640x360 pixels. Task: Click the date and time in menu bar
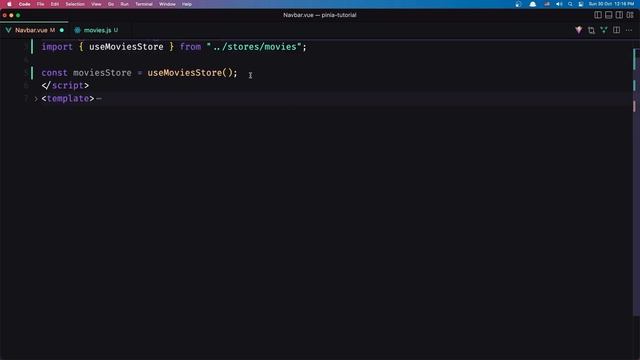pos(611,4)
